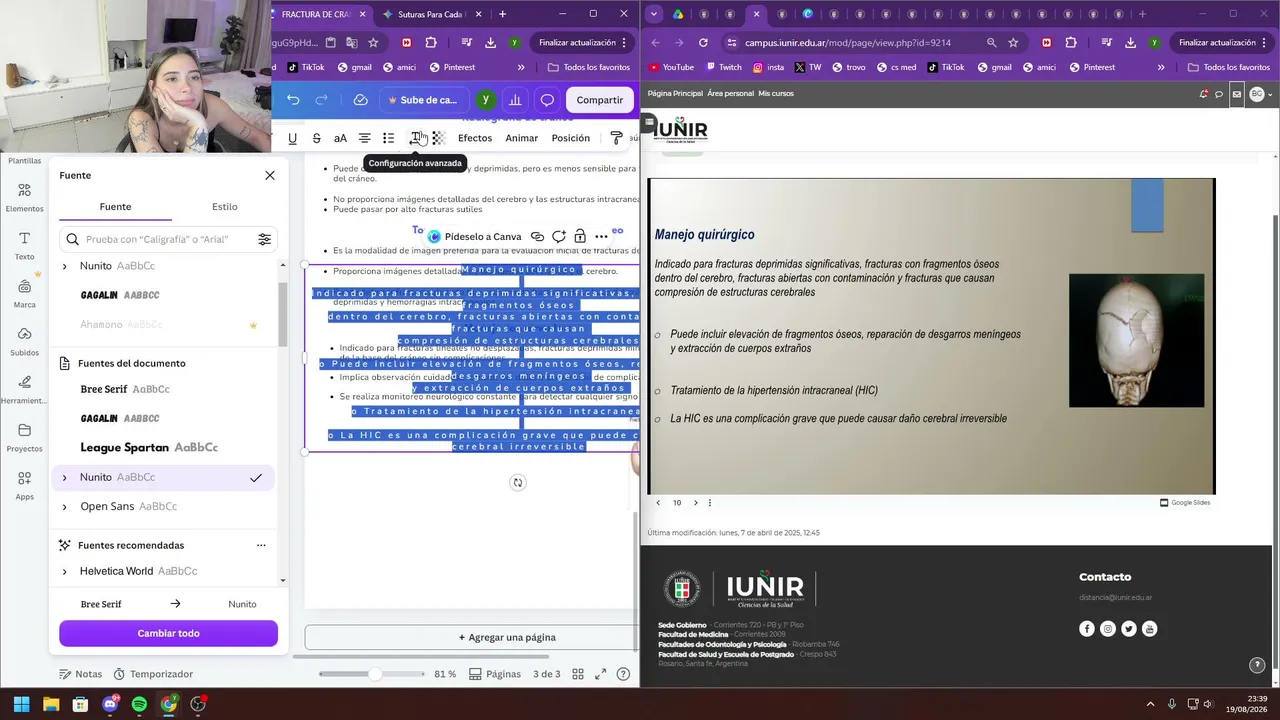1280x720 pixels.
Task: Open Posición in text toolbar
Action: [x=570, y=138]
